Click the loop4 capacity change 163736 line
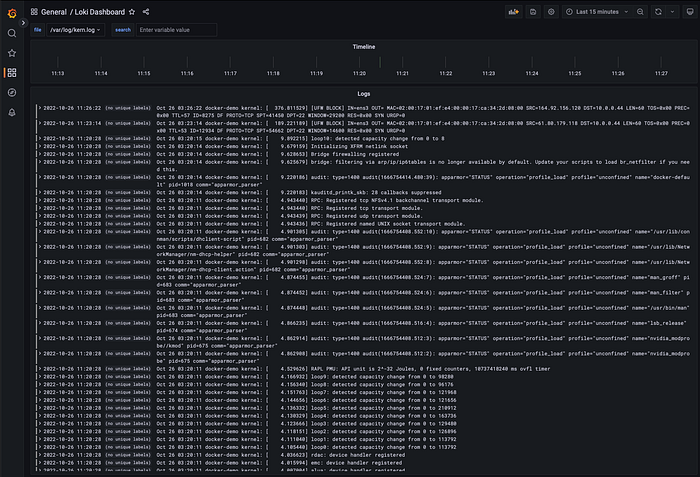The image size is (700, 477). point(306,416)
